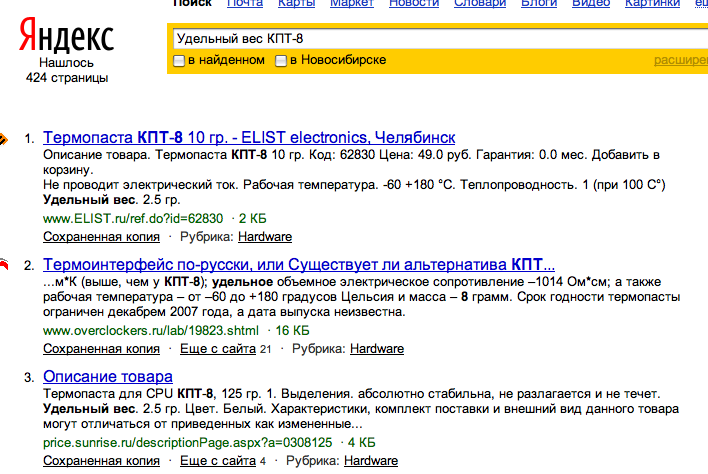Click red favicon beside overclockers result
This screenshot has width=708, height=474.
(x=4, y=264)
